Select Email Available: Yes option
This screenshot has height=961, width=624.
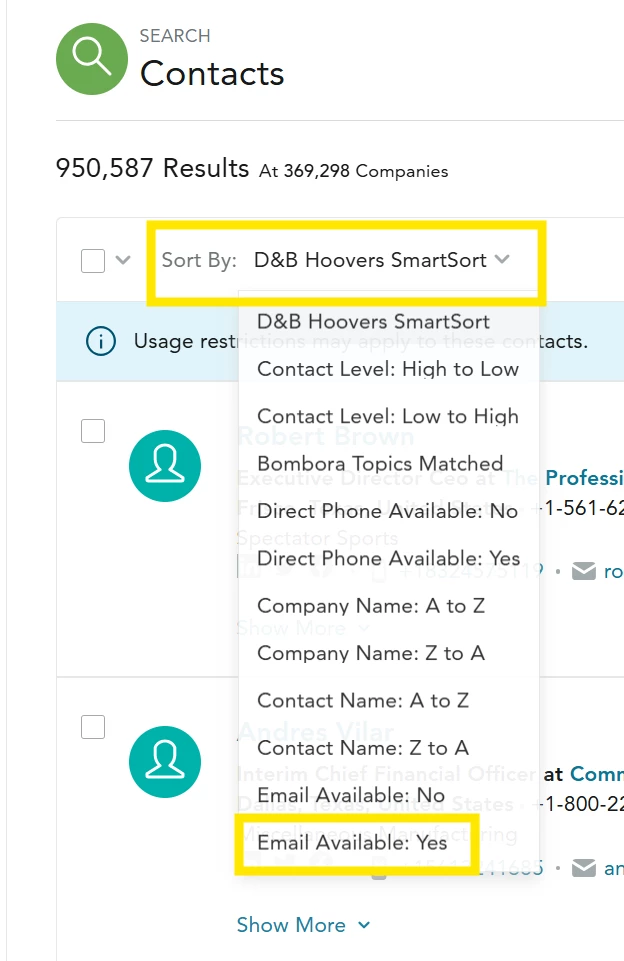tap(389, 843)
